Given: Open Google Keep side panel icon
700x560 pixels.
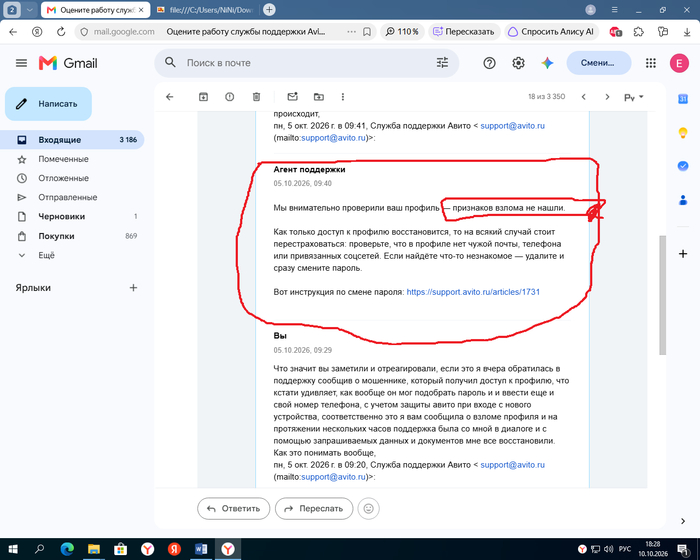Looking at the screenshot, I should click(683, 133).
